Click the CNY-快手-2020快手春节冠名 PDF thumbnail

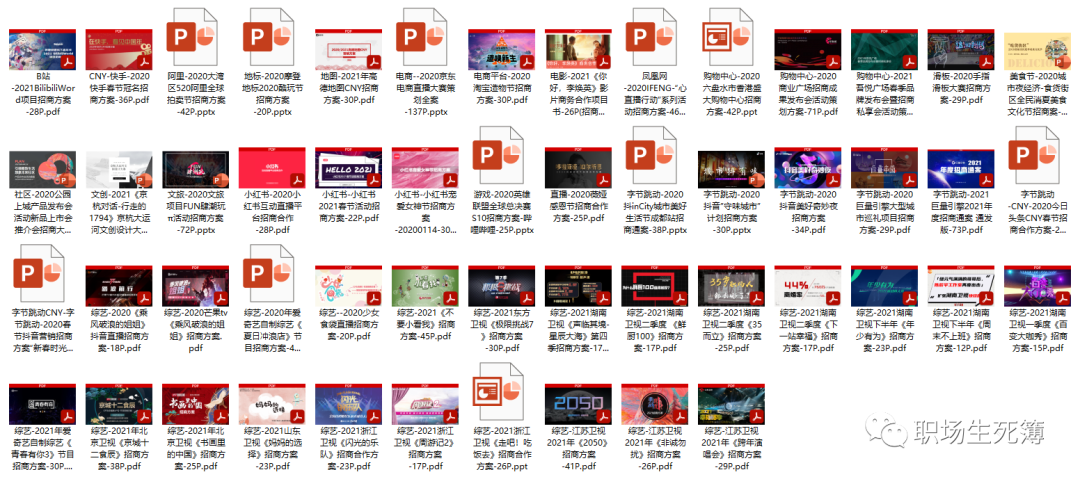[x=119, y=50]
